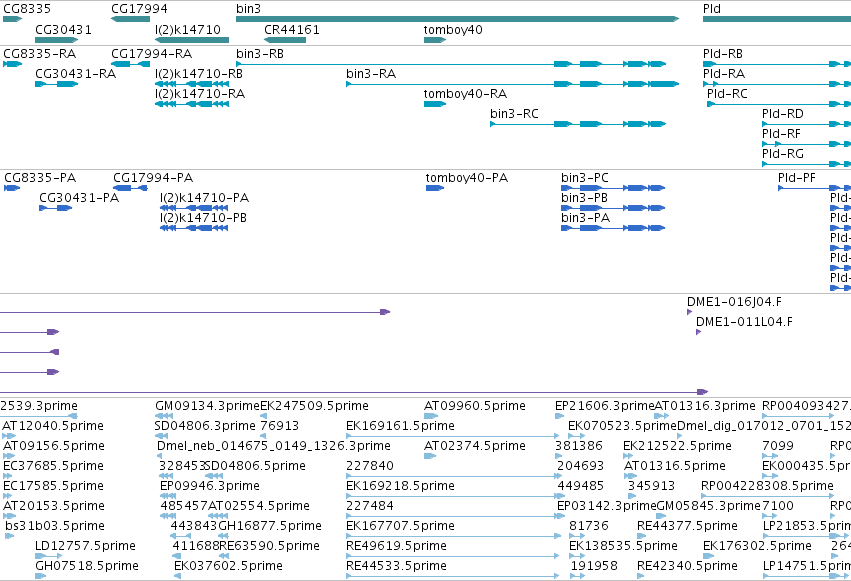The image size is (851, 581).
Task: Click the Pld-RD transcript label
Action: 783,114
